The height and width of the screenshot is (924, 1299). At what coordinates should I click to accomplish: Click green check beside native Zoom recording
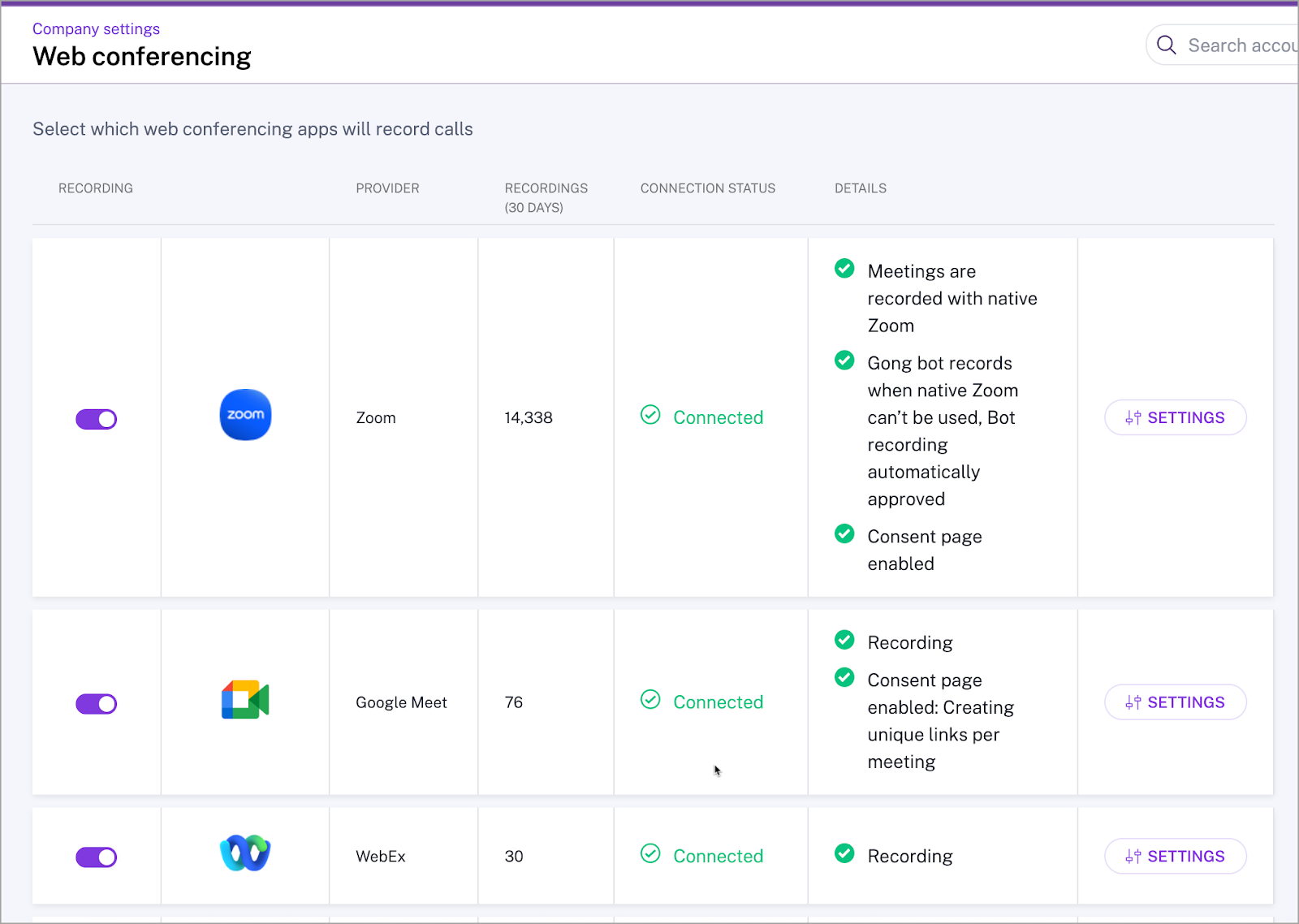tap(844, 268)
